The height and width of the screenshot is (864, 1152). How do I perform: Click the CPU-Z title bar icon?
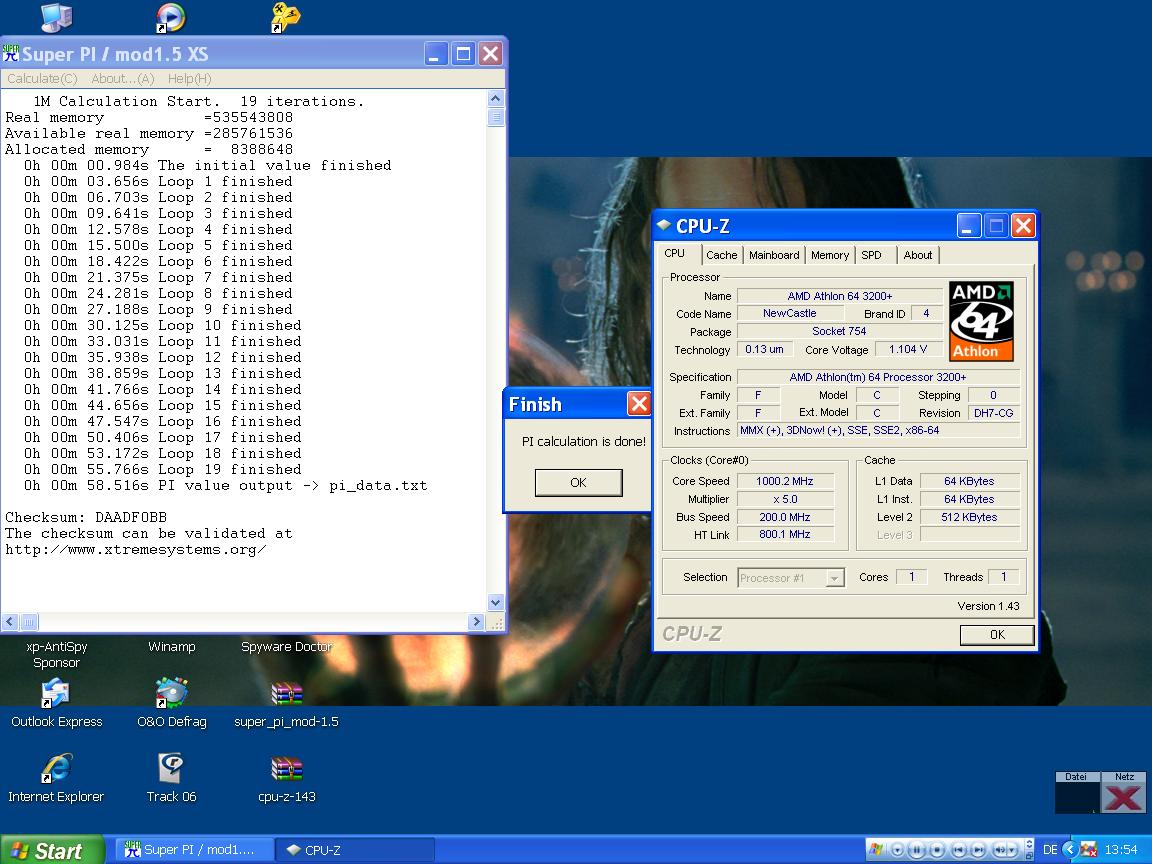pos(663,225)
